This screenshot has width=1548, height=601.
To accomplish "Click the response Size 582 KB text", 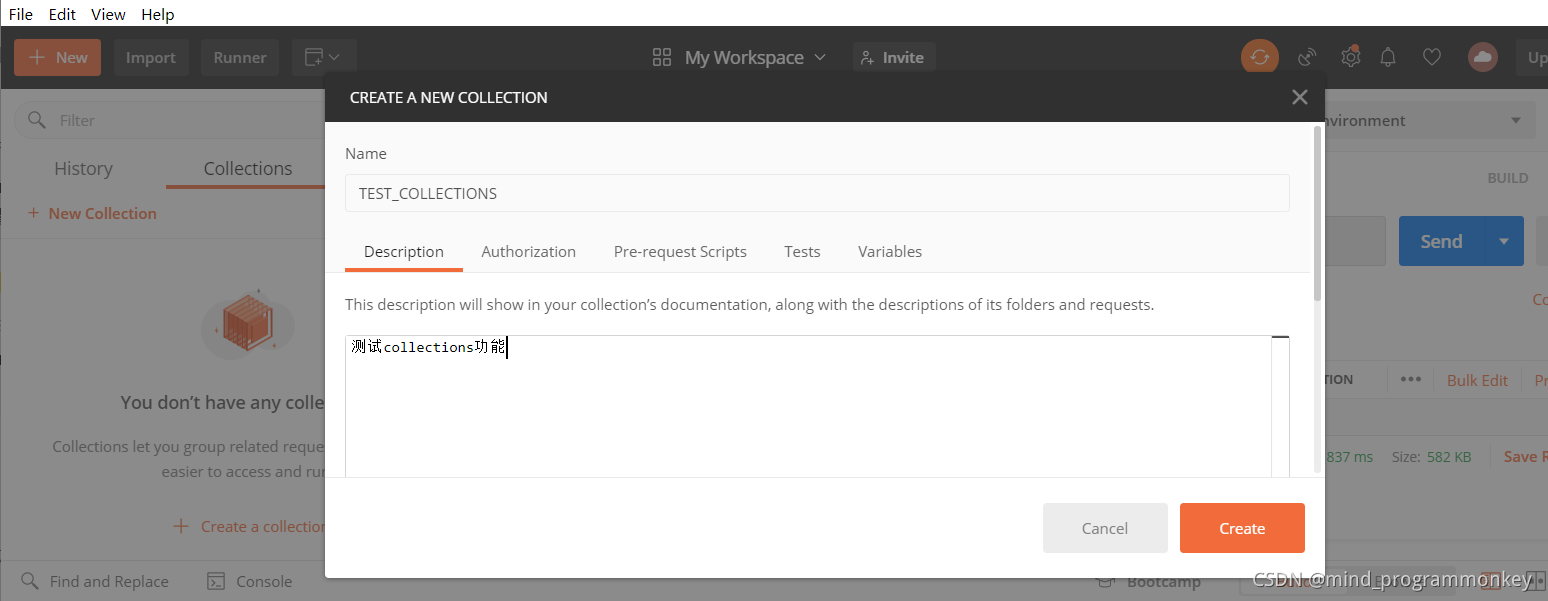I will (x=1432, y=457).
